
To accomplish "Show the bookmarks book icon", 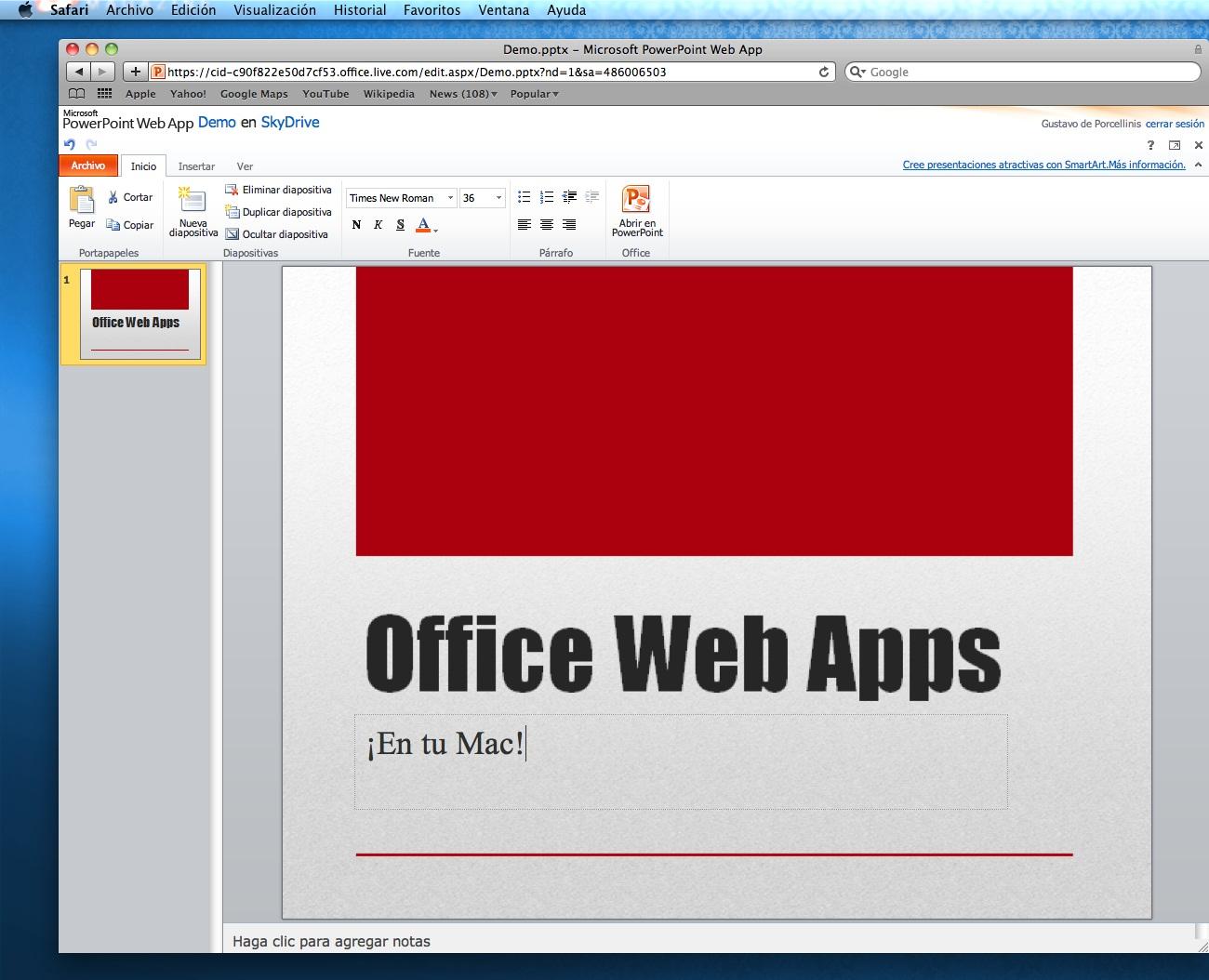I will 77,94.
